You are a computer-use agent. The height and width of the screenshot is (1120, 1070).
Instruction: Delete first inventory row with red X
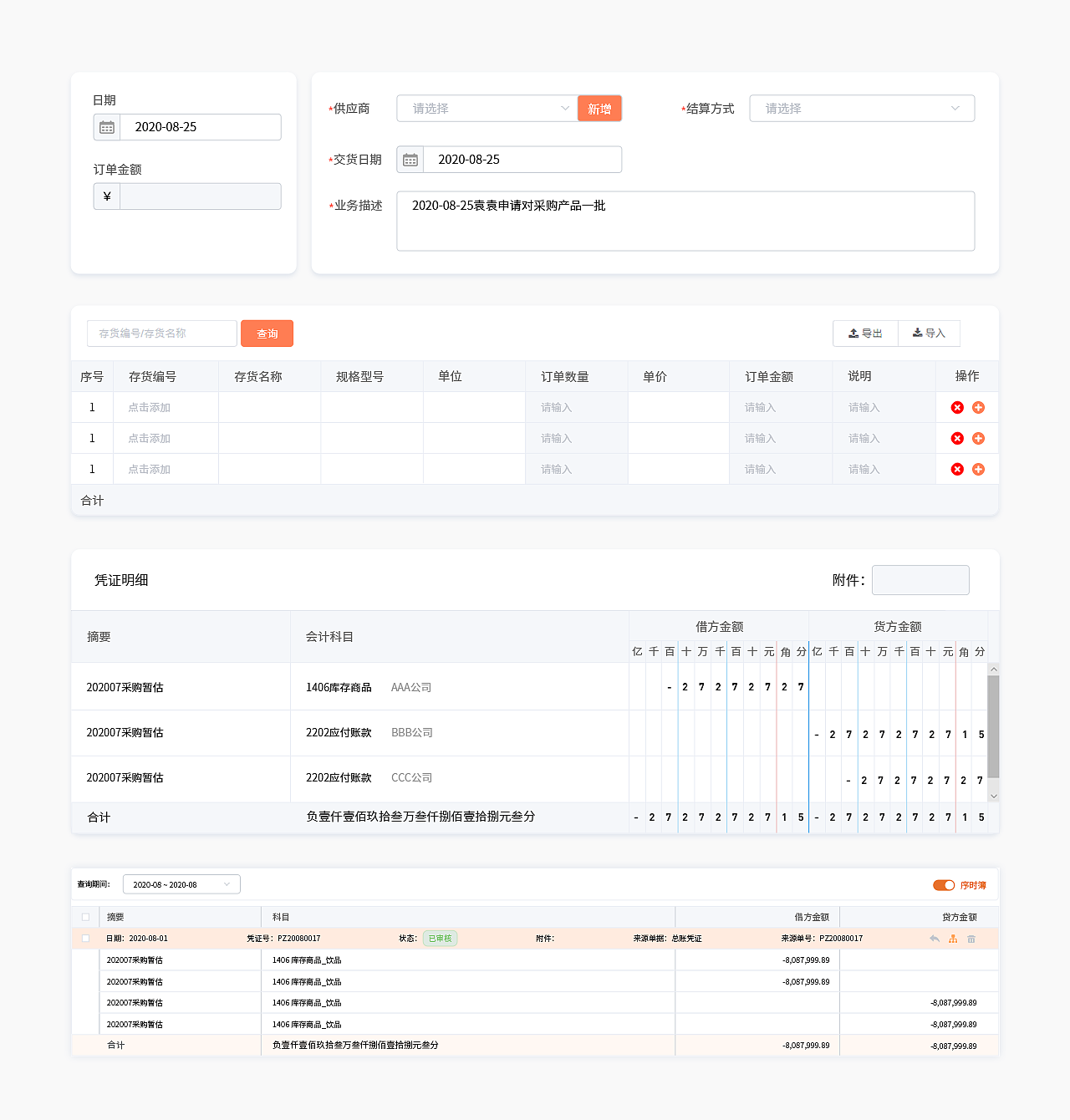(x=957, y=408)
